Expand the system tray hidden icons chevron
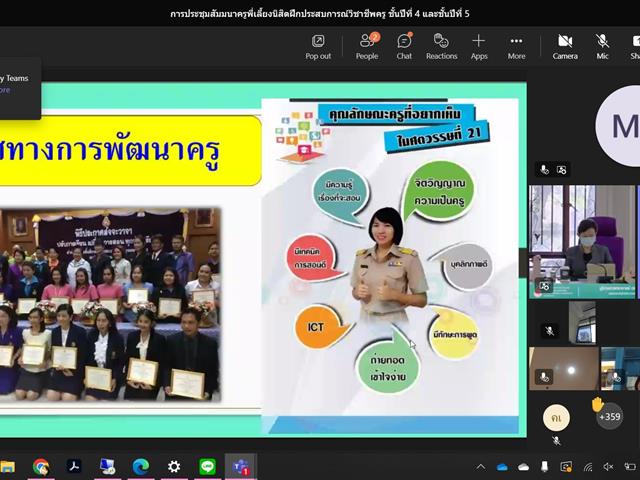Image resolution: width=640 pixels, height=480 pixels. [x=481, y=467]
